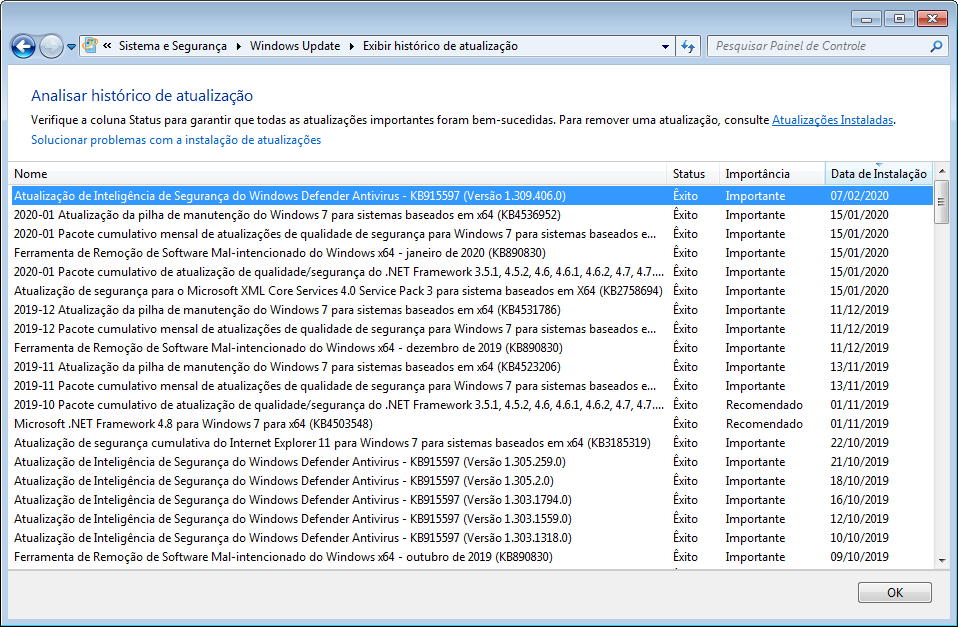Refresh the page with the refresh icon
The image size is (958, 627).
[x=688, y=46]
